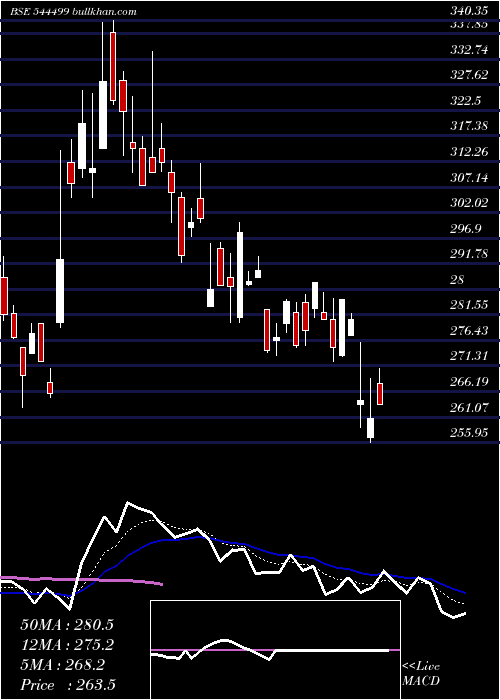Select the 312.26 axis value
The image size is (500, 700).
coord(469,152)
